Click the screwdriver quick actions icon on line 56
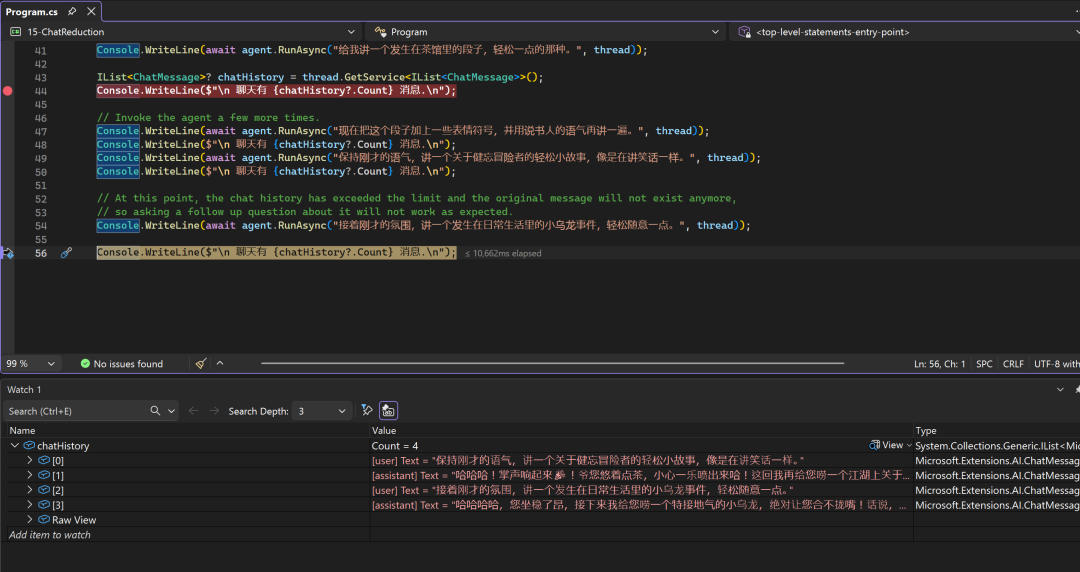This screenshot has height=572, width=1080. [66, 253]
